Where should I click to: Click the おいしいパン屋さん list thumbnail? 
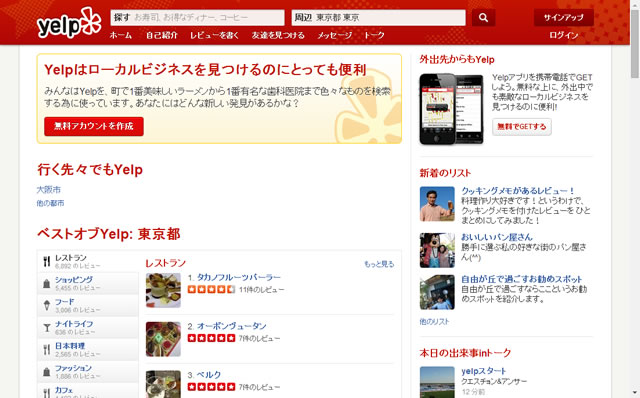[437, 250]
